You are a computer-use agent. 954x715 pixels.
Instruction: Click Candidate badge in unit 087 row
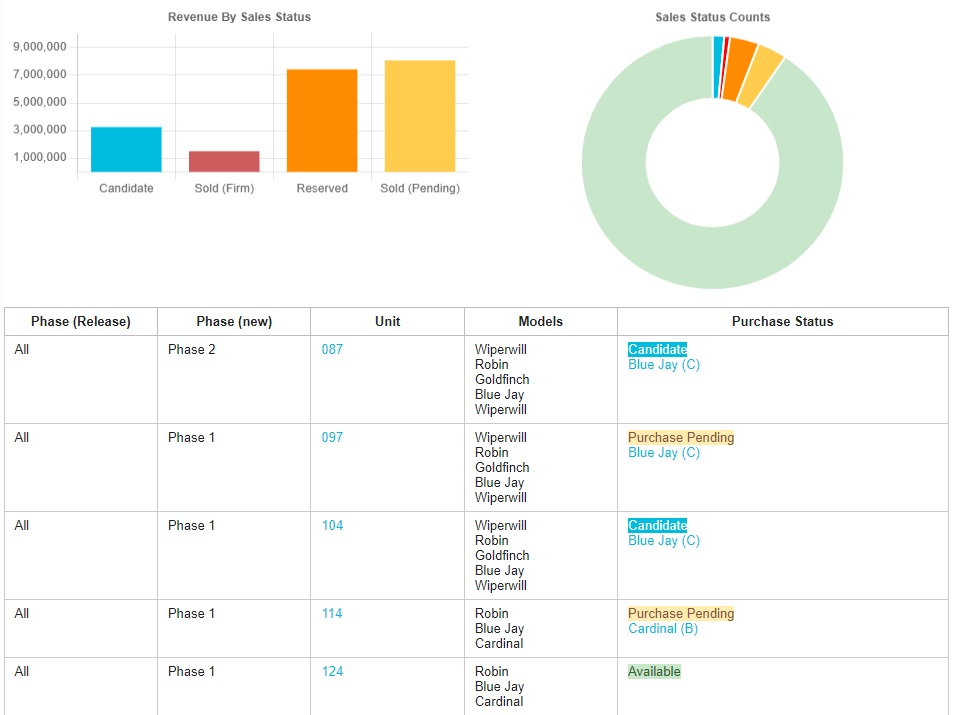(x=657, y=350)
